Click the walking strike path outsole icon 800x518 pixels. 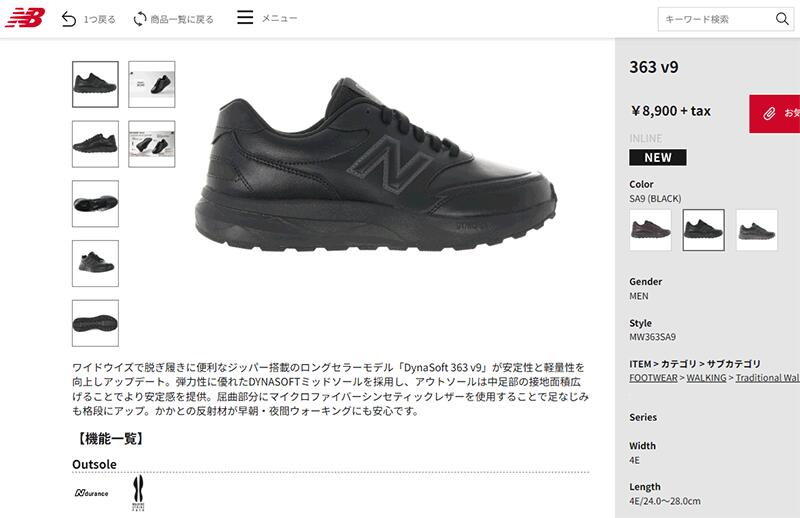[x=138, y=493]
